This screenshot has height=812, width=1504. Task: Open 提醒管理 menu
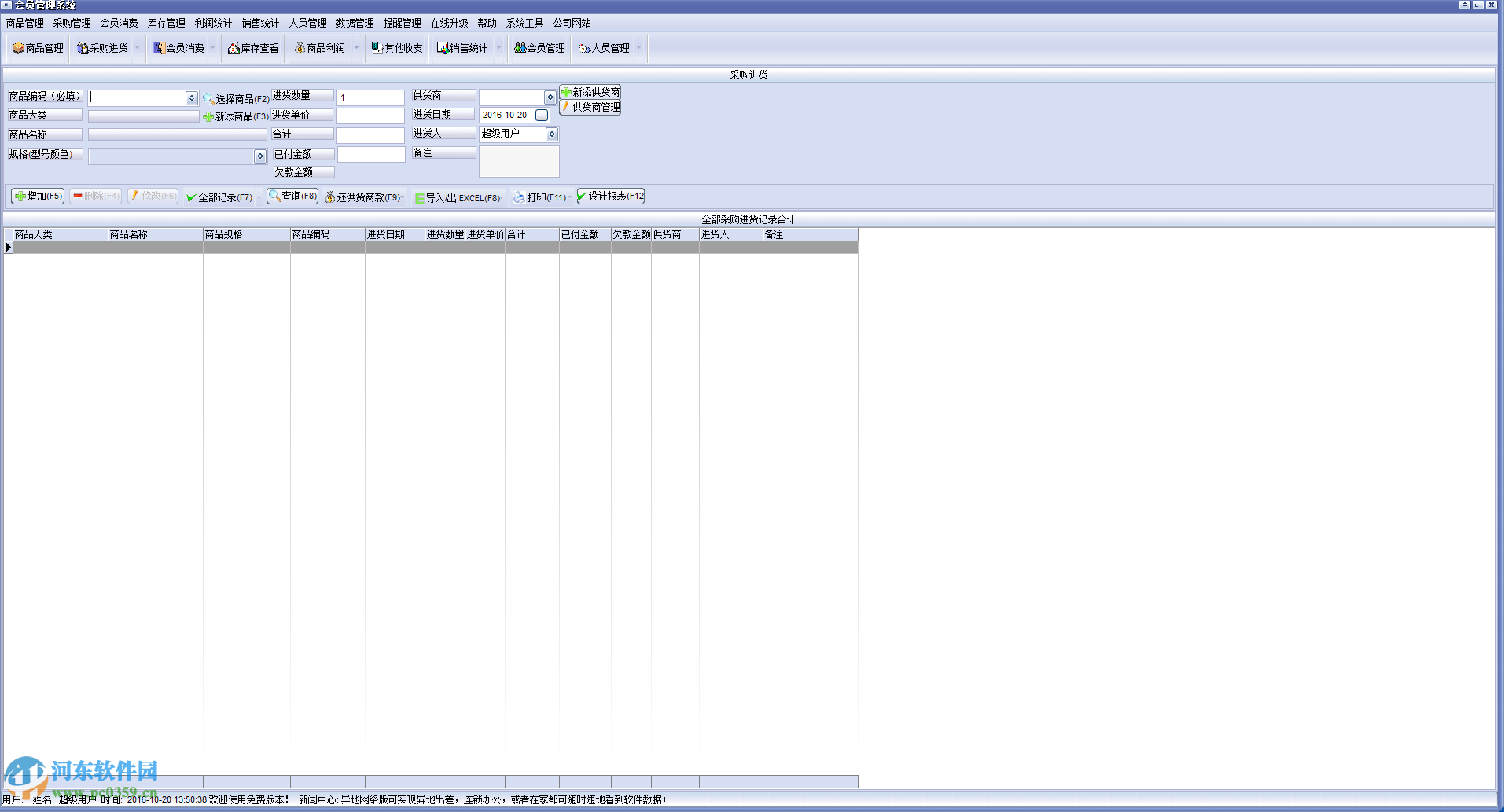tap(403, 23)
